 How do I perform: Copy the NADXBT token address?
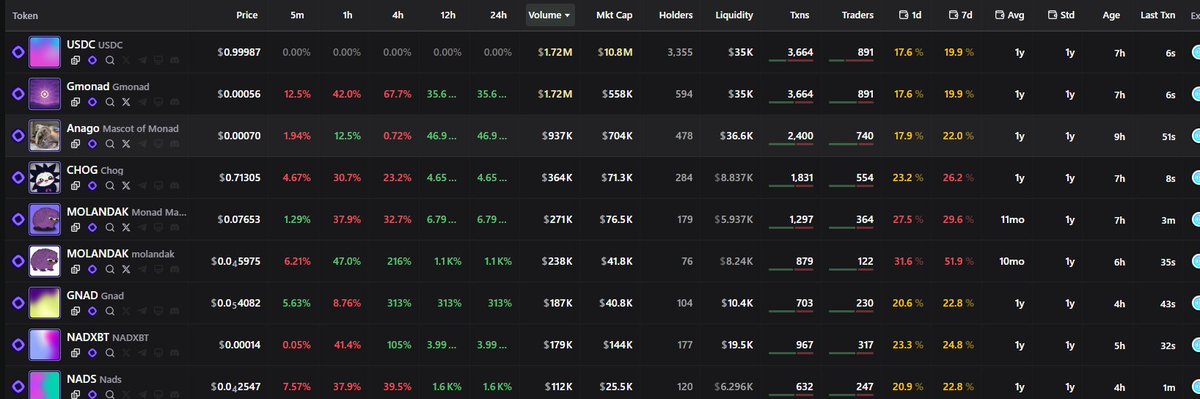(75, 354)
